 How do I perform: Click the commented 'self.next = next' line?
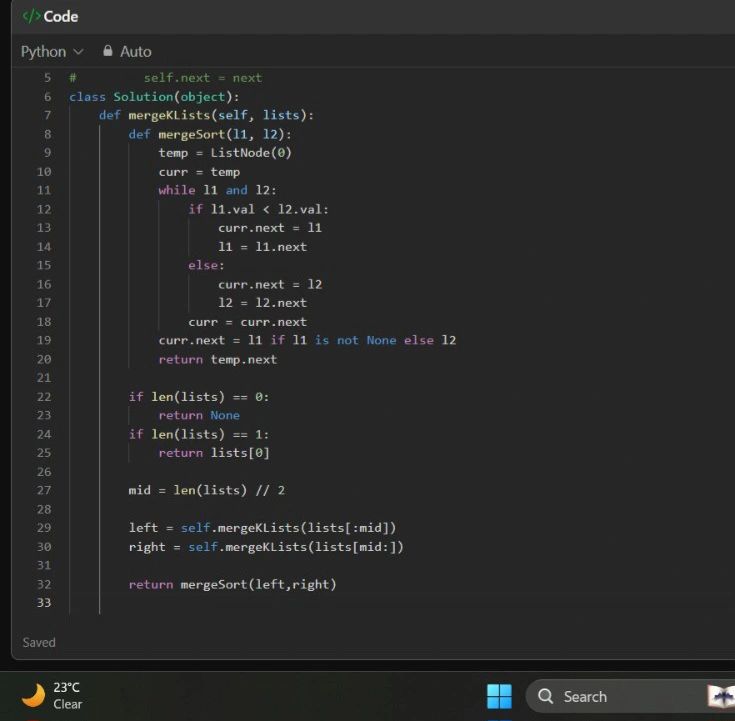pos(165,78)
